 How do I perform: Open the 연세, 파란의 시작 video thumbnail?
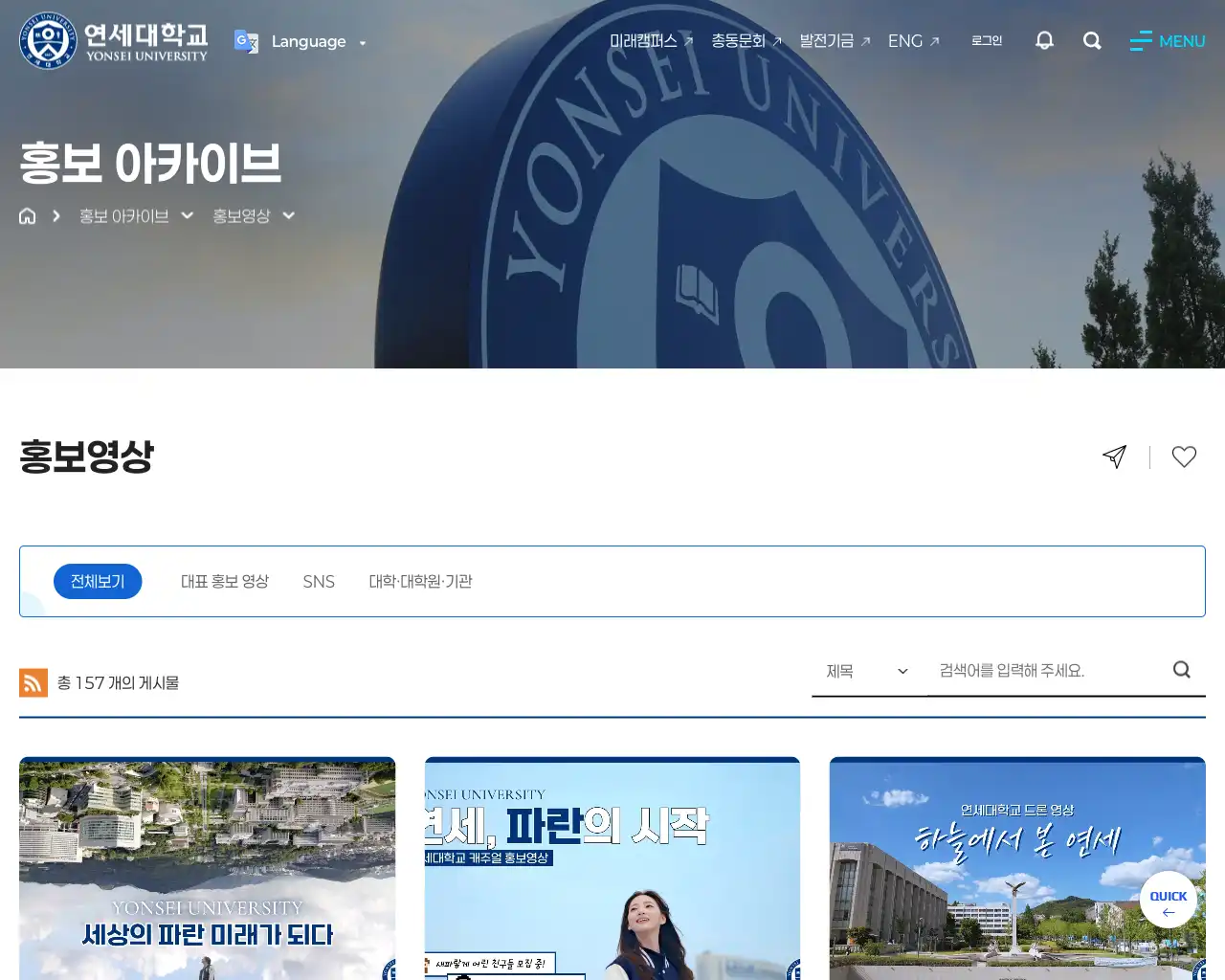coord(612,868)
